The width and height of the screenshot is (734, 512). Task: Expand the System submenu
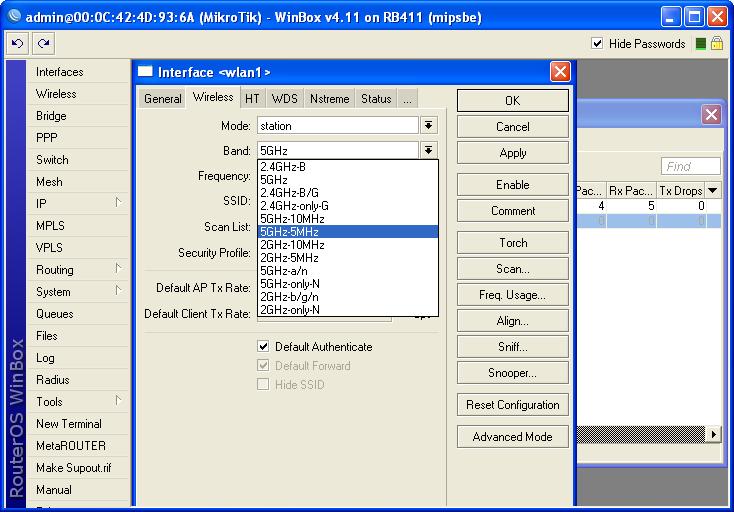(x=118, y=291)
